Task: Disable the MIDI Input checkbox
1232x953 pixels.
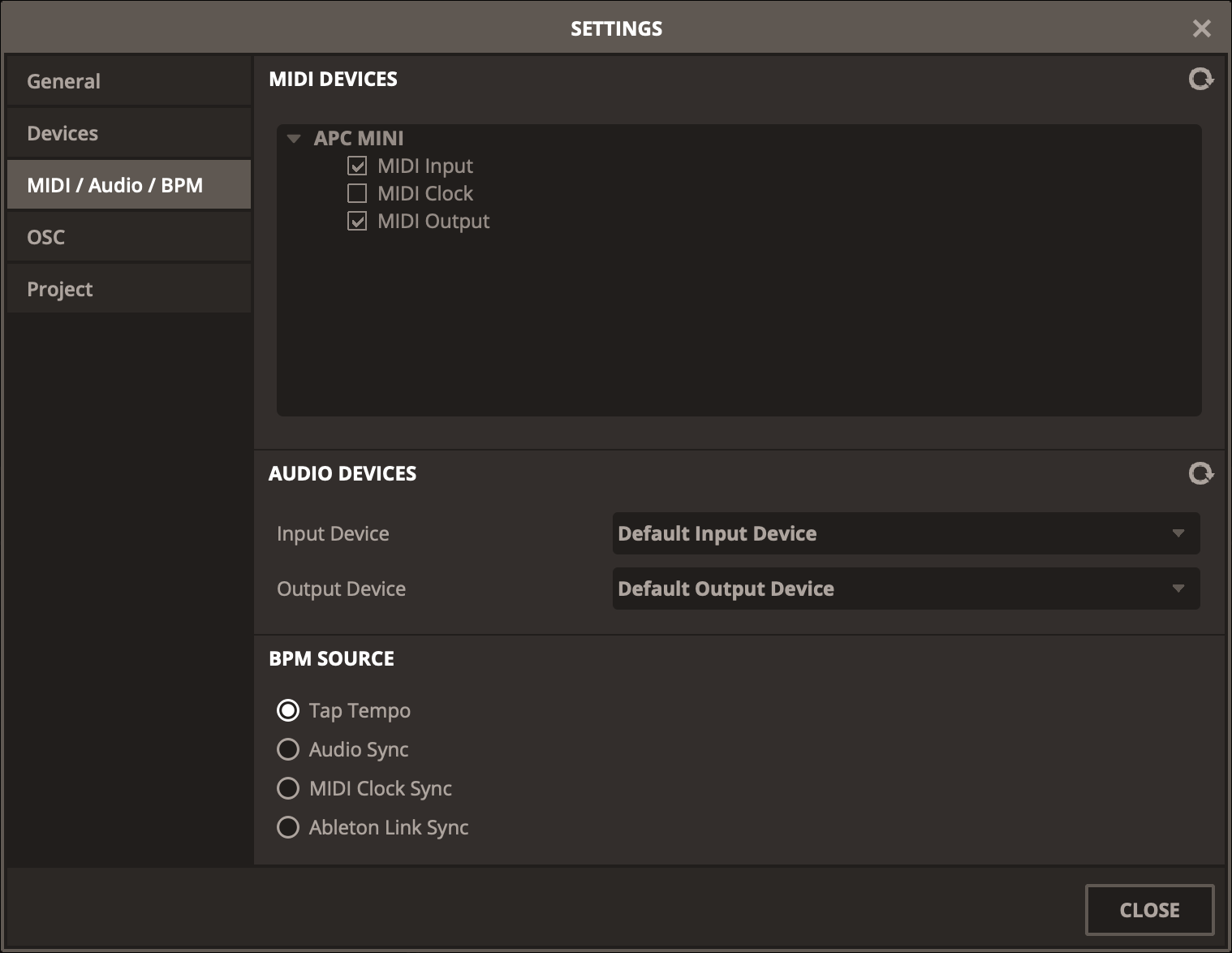Action: click(357, 166)
